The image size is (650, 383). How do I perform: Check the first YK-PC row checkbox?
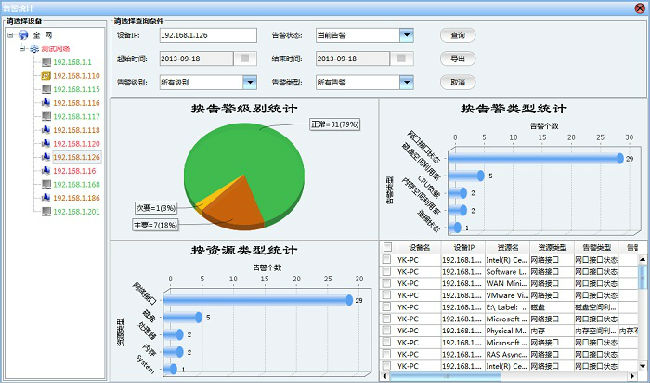(386, 259)
